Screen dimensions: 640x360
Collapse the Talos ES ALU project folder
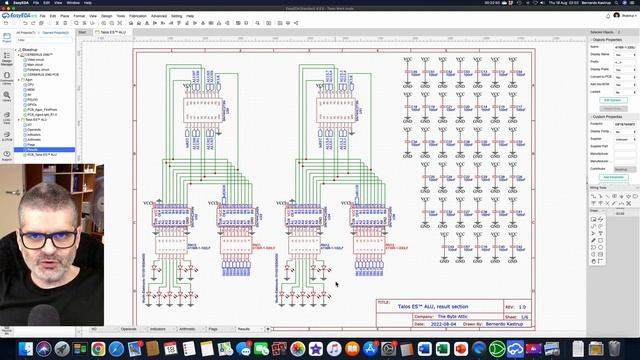[x=18, y=120]
